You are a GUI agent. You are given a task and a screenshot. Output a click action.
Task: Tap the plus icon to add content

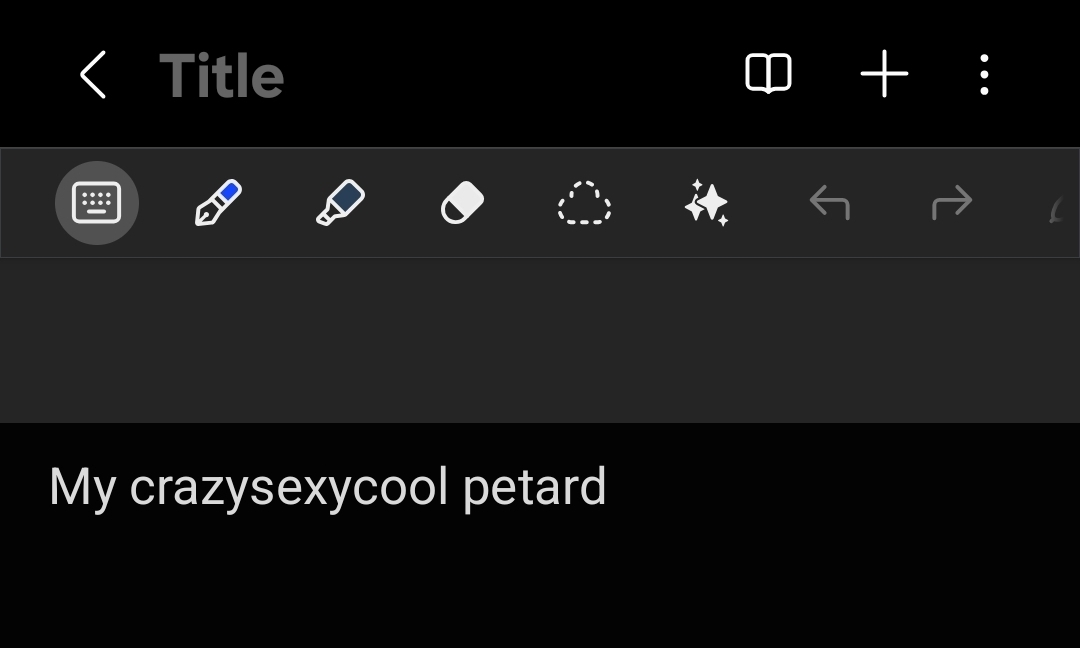click(884, 75)
